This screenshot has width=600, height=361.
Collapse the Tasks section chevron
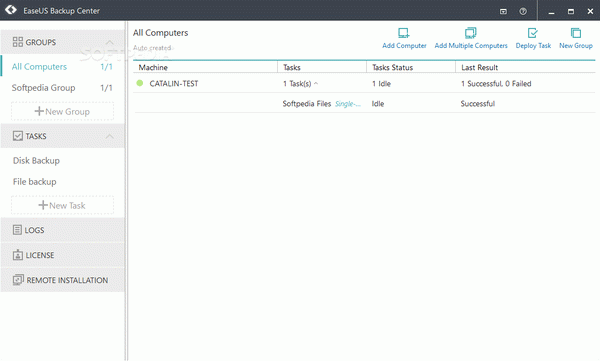click(x=109, y=136)
